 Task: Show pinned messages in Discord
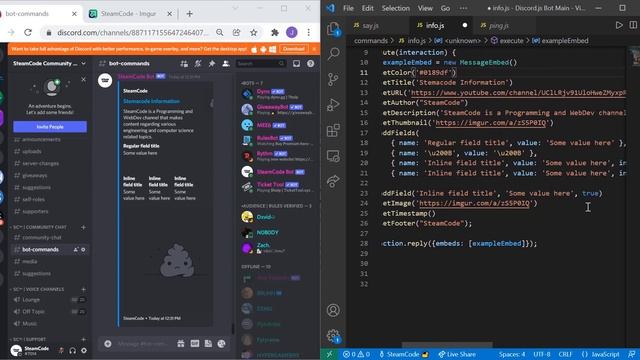(x=212, y=64)
